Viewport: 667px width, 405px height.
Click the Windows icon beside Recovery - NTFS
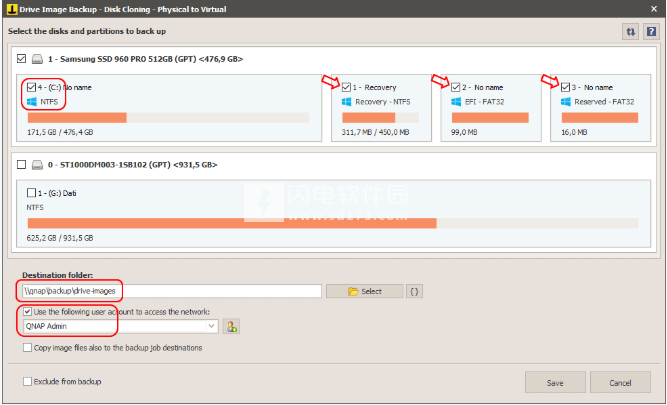(x=347, y=102)
